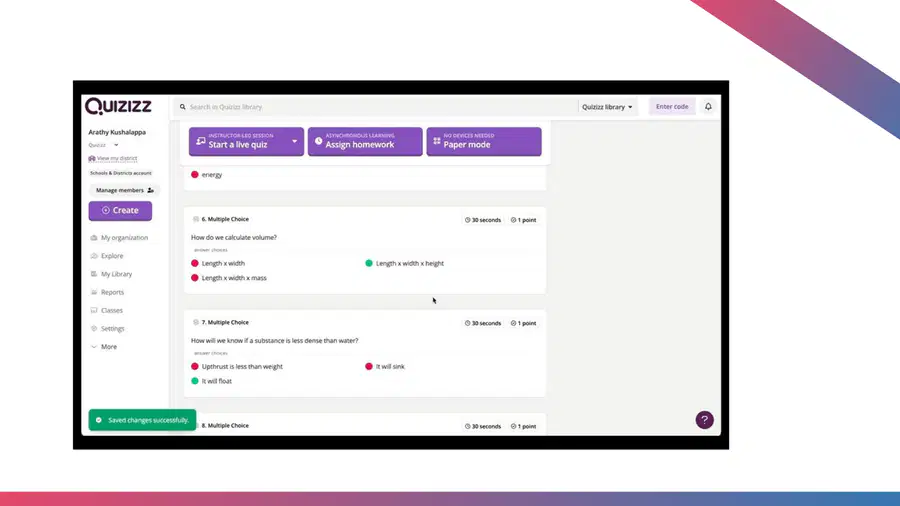
Task: Open Classes from the sidebar
Action: 107,310
